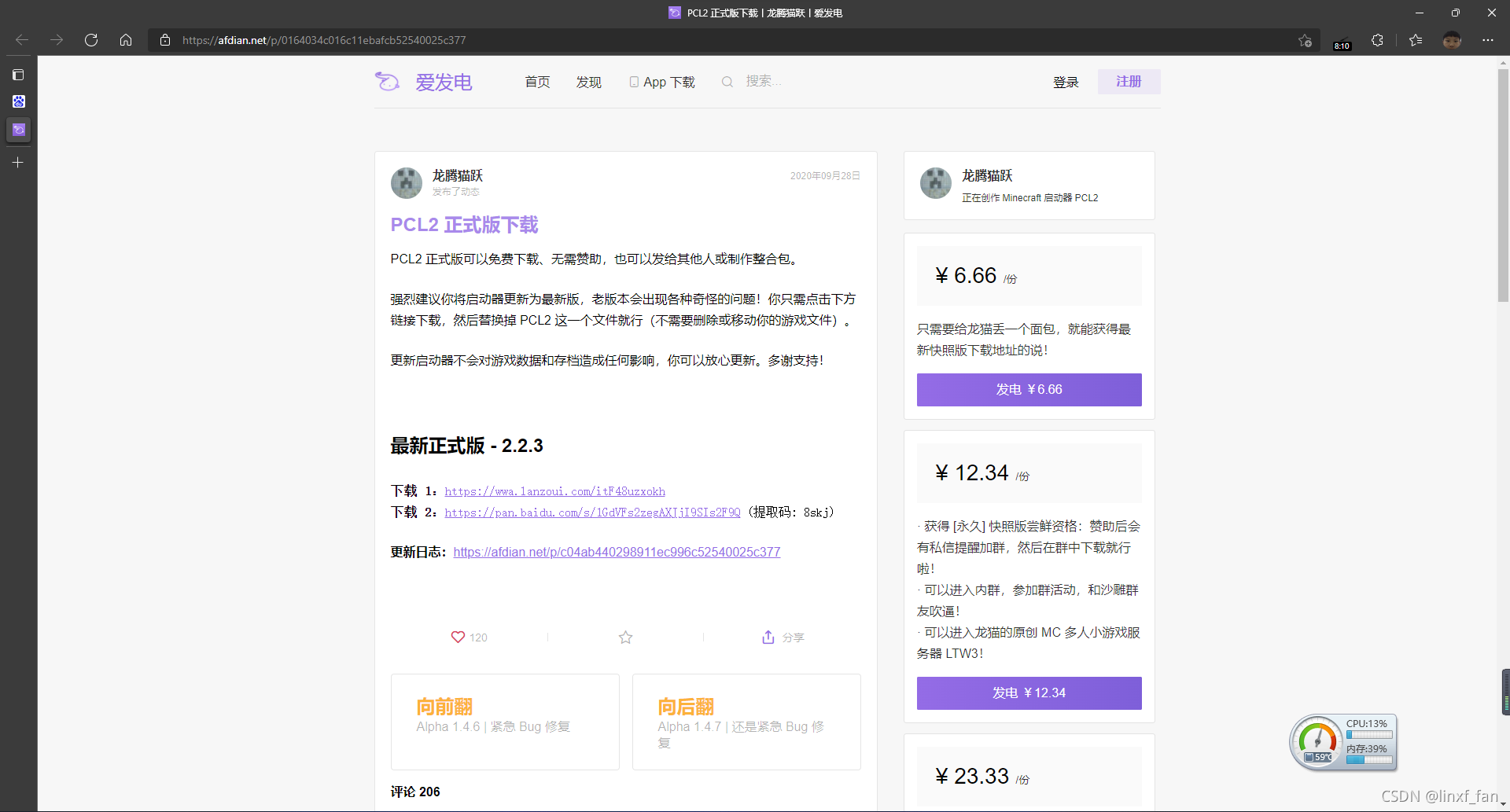1510x812 pixels.
Task: Click the 发电 ¥6.66 button
Action: 1029,390
